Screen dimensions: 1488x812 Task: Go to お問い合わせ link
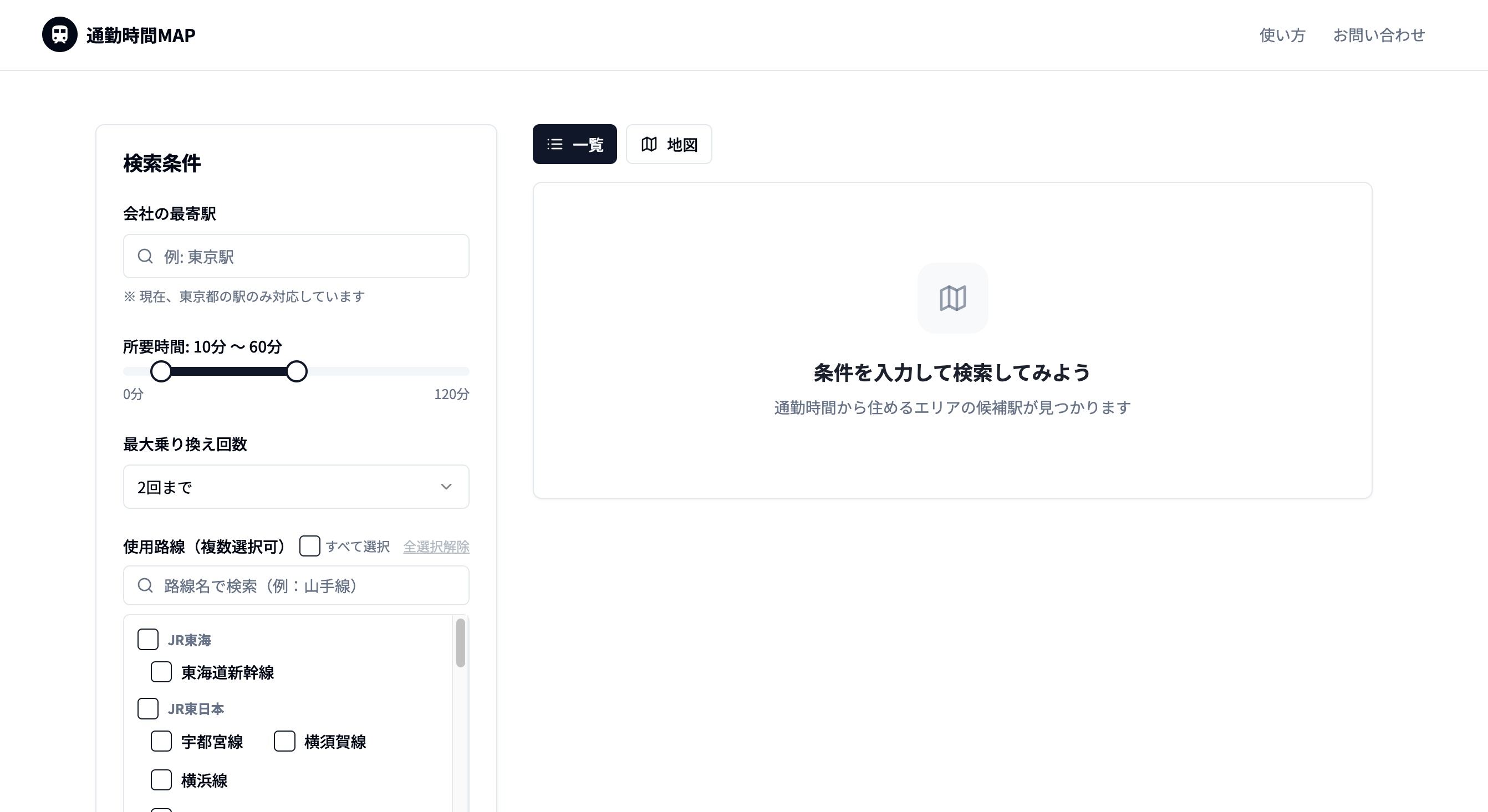point(1378,35)
